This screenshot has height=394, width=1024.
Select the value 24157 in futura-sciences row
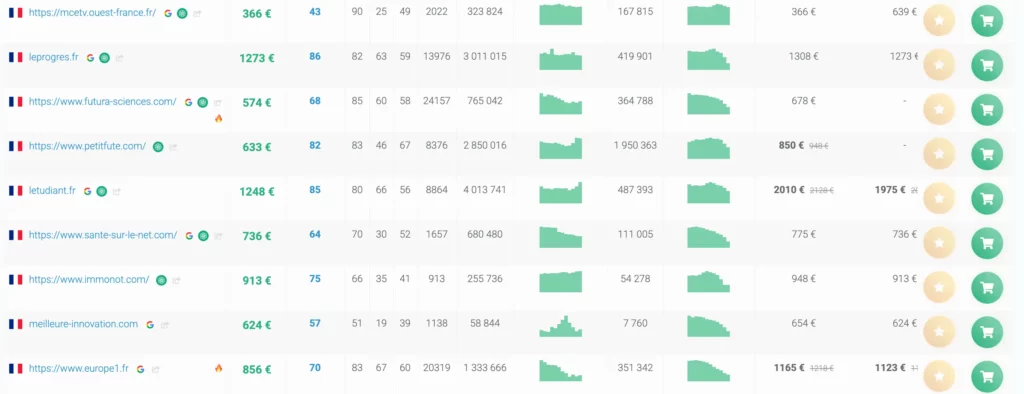(x=436, y=101)
